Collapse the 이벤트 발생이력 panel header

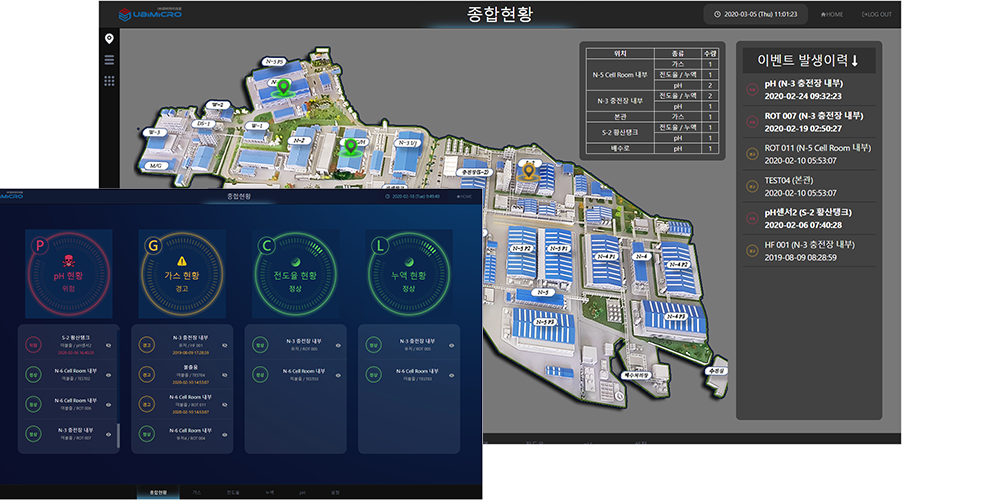coord(807,60)
